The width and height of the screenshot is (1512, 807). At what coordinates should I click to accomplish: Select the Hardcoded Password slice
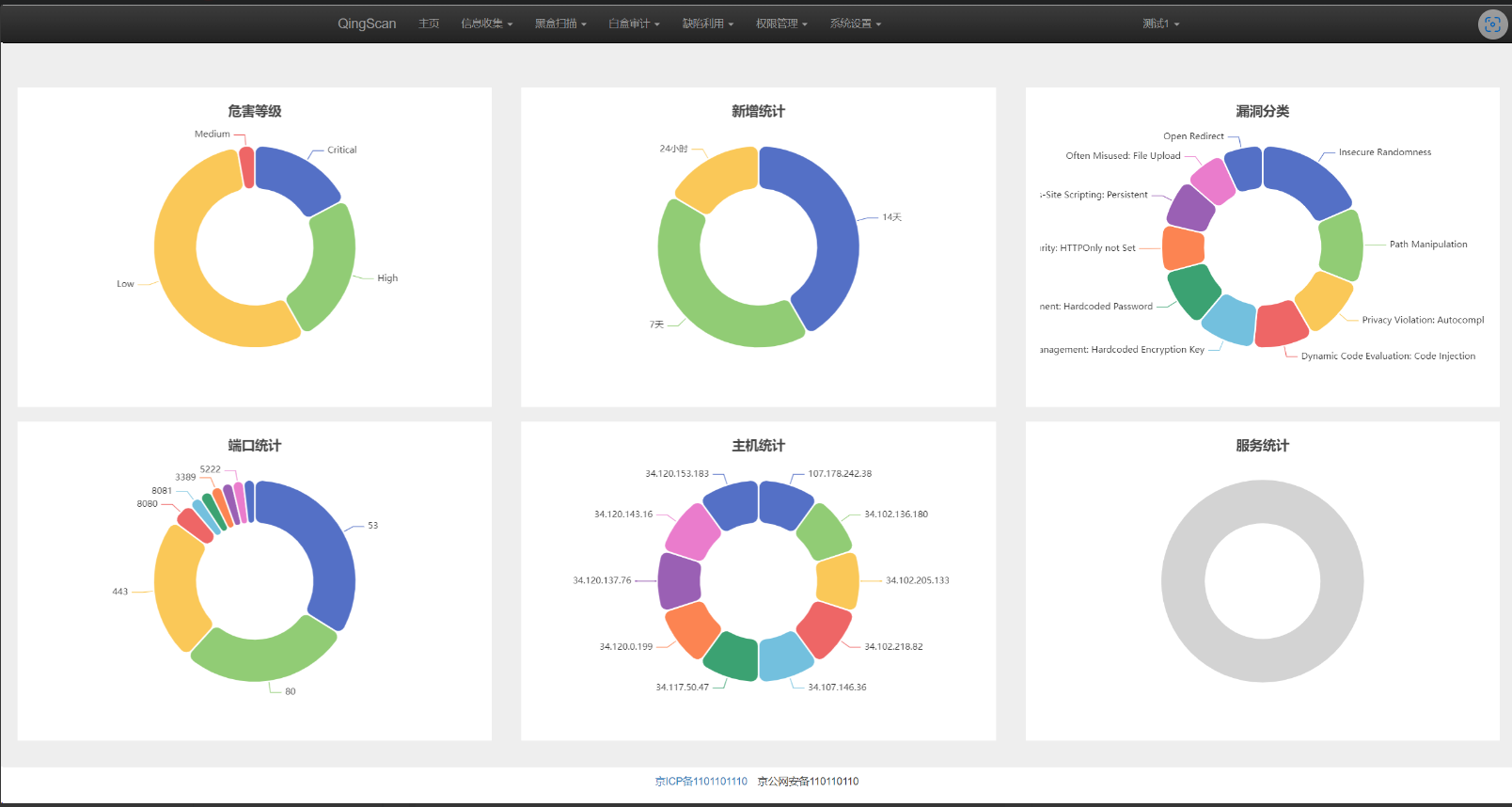(1193, 291)
